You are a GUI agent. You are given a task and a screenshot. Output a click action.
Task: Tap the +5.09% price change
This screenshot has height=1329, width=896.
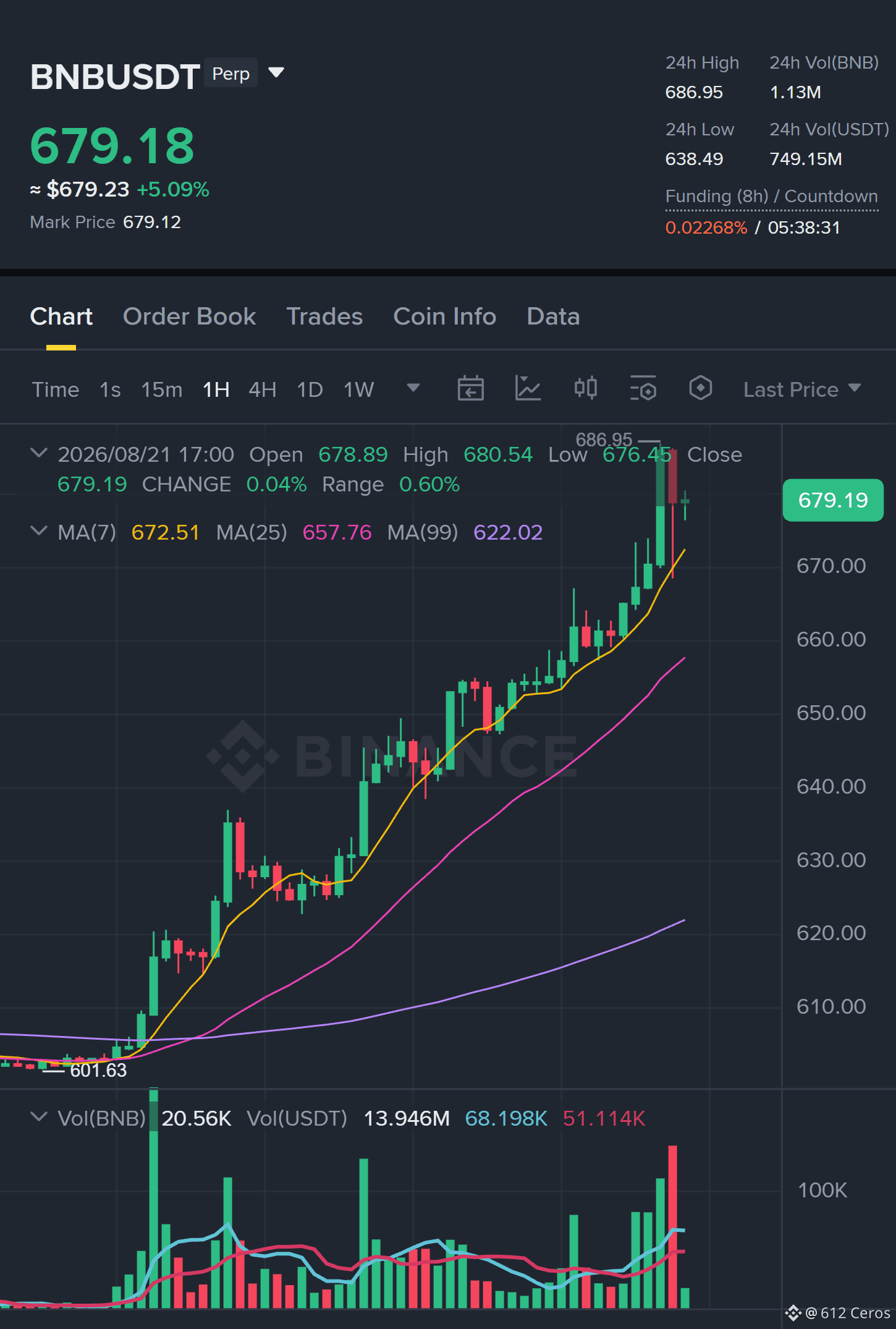click(x=173, y=189)
